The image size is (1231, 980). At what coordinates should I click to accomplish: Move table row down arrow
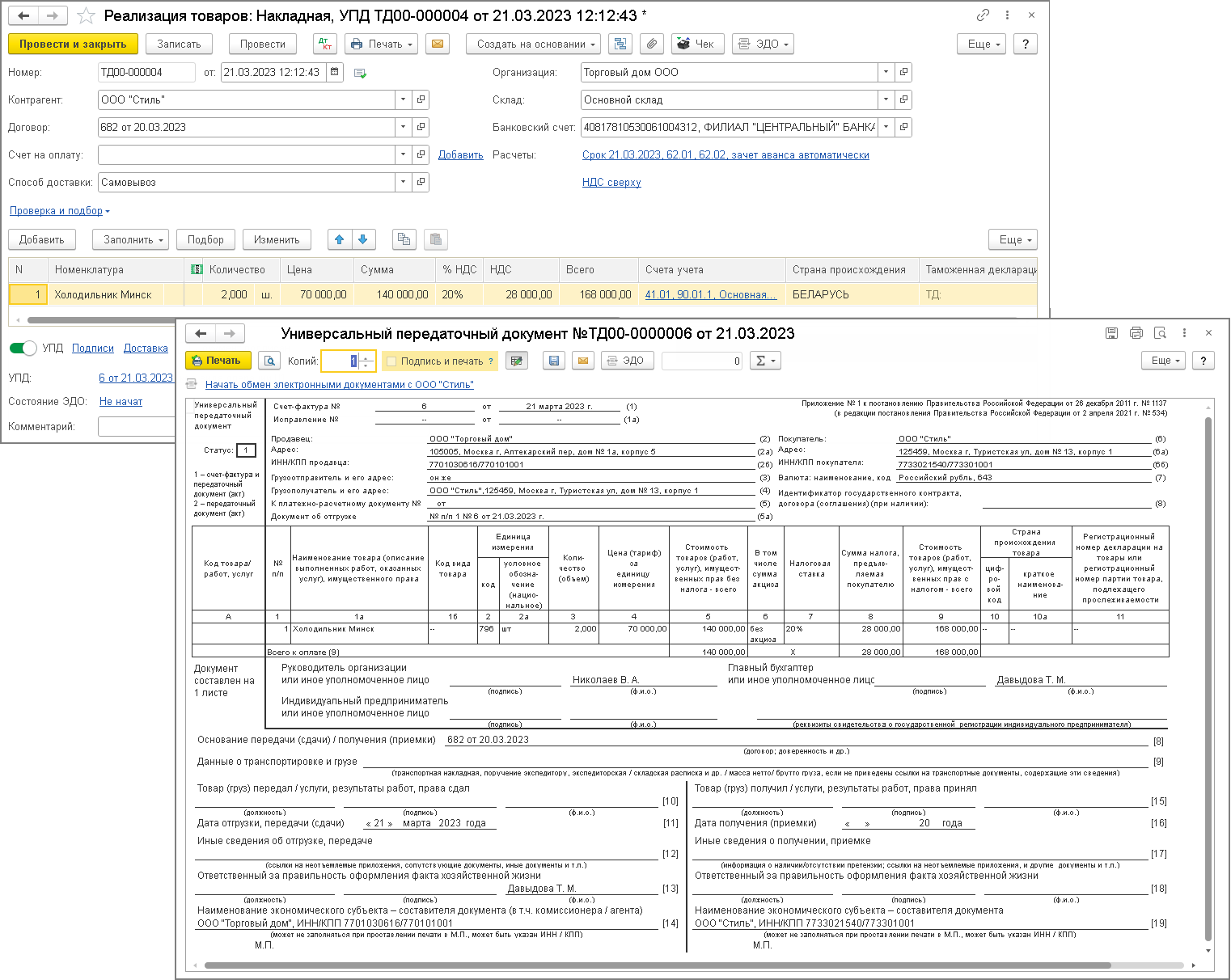click(x=362, y=239)
